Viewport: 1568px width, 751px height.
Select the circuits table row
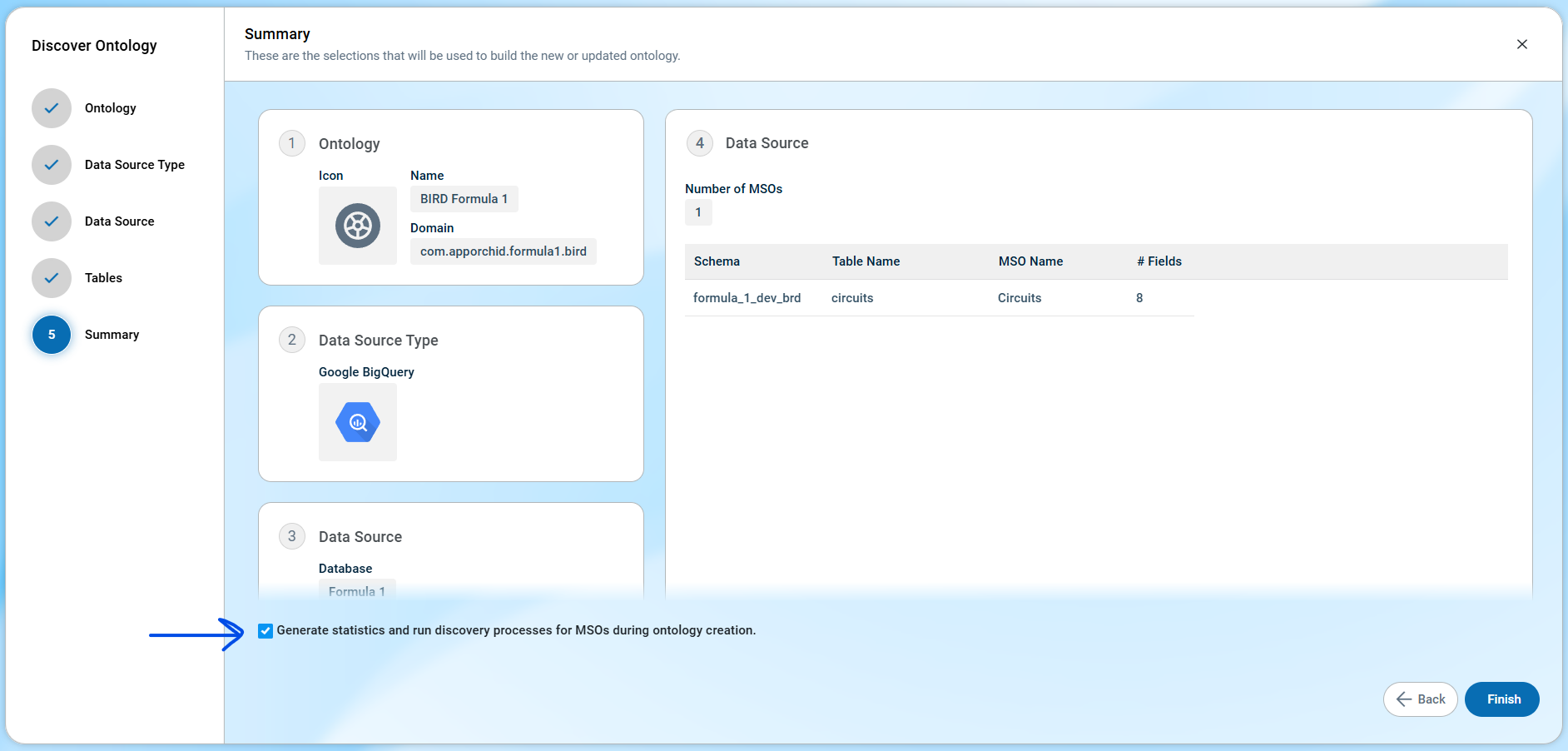coord(852,298)
